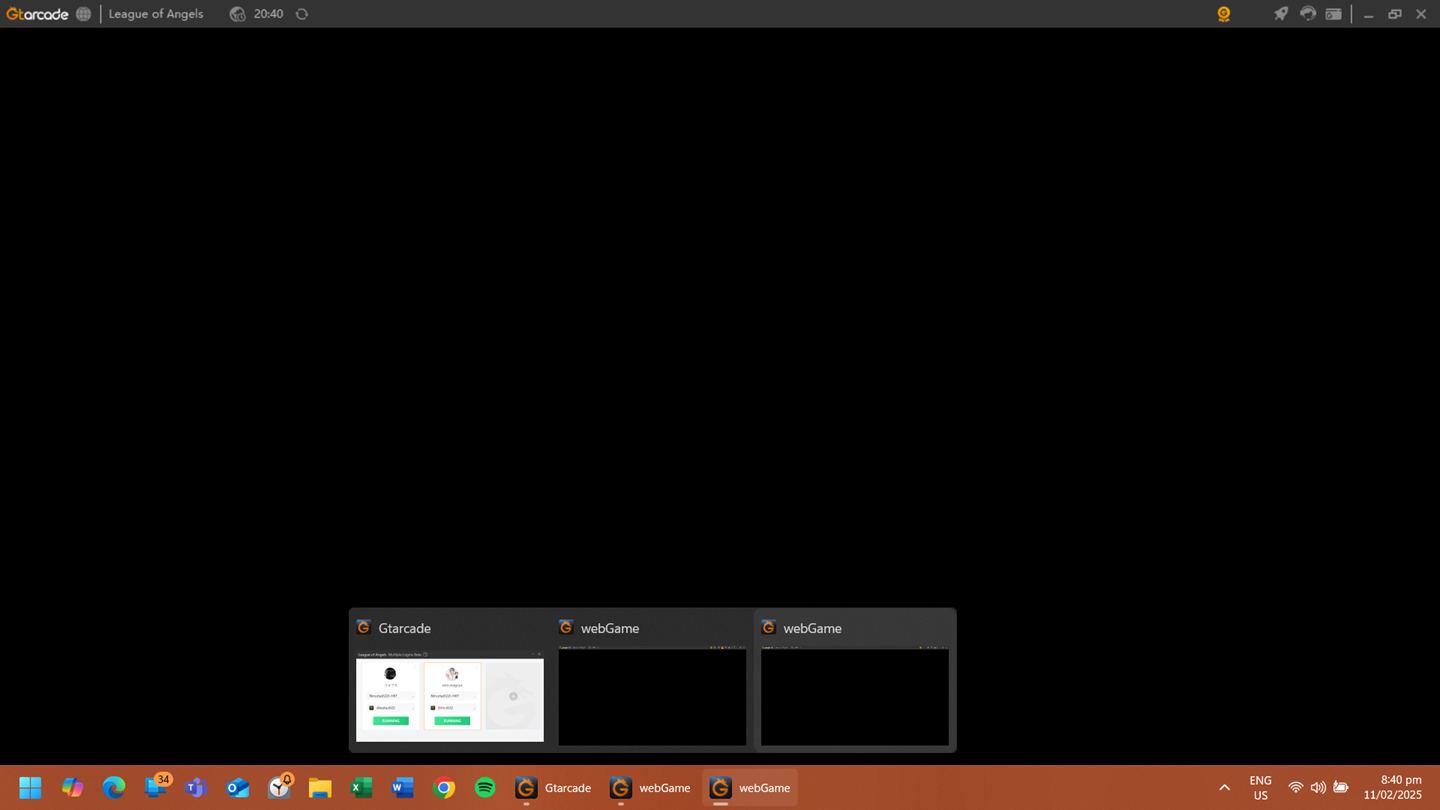
Task: Switch to Gtarcade taskbar item
Action: (553, 788)
